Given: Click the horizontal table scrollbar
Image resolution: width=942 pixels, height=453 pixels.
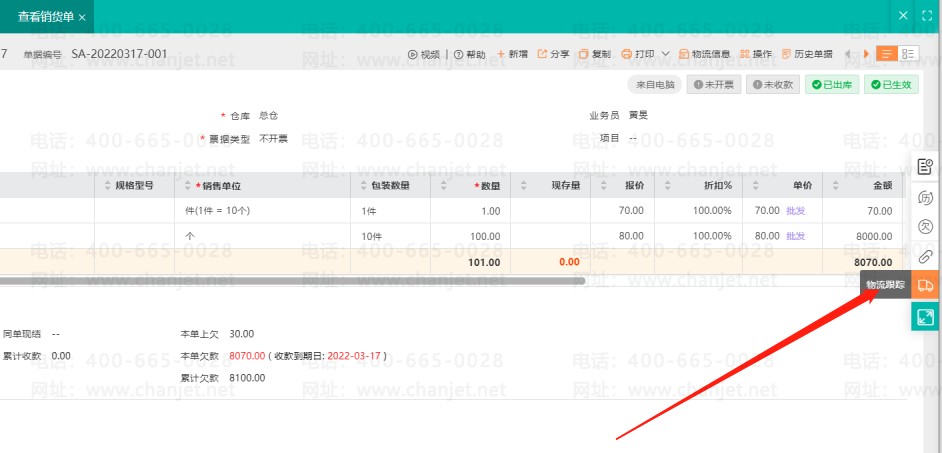Looking at the screenshot, I should tap(293, 280).
